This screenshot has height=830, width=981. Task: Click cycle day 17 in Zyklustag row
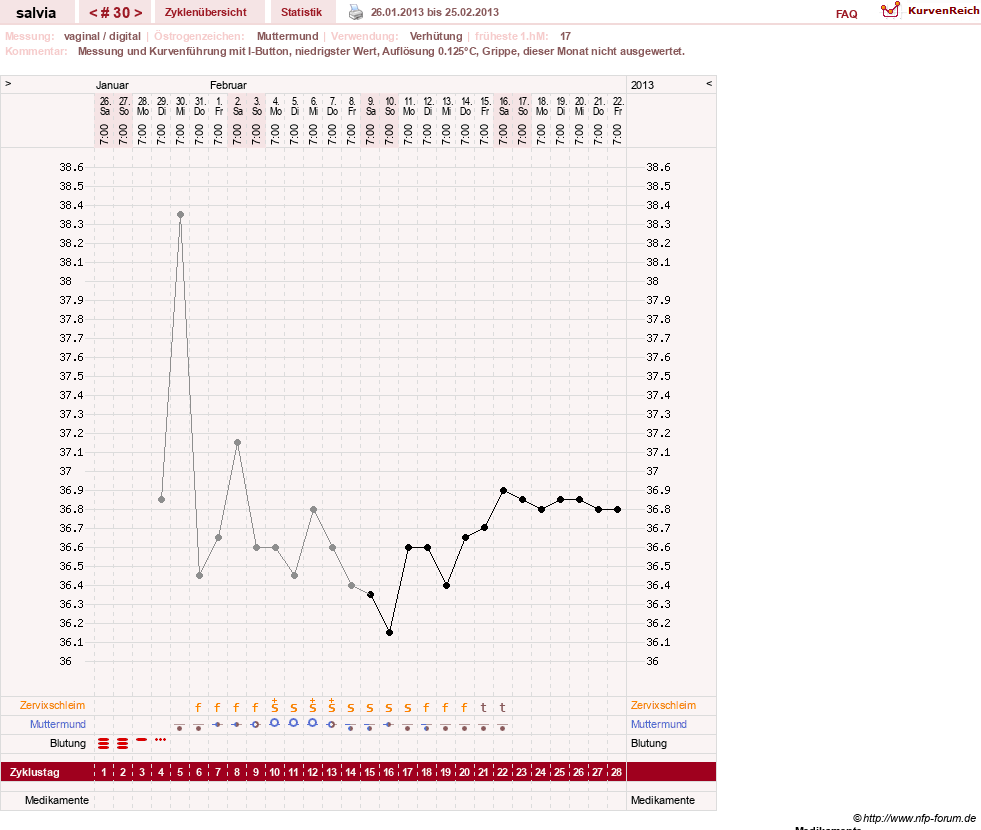pos(407,772)
